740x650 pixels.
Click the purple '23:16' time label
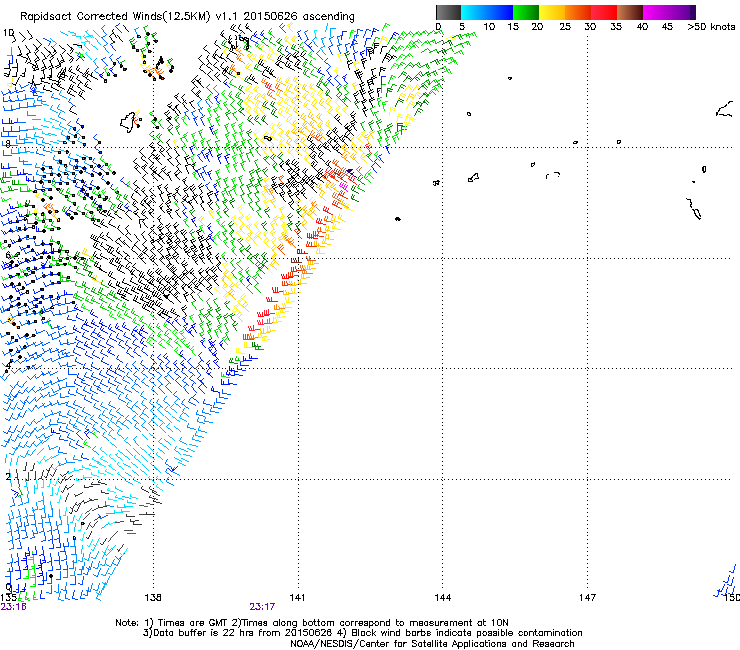coord(13,607)
